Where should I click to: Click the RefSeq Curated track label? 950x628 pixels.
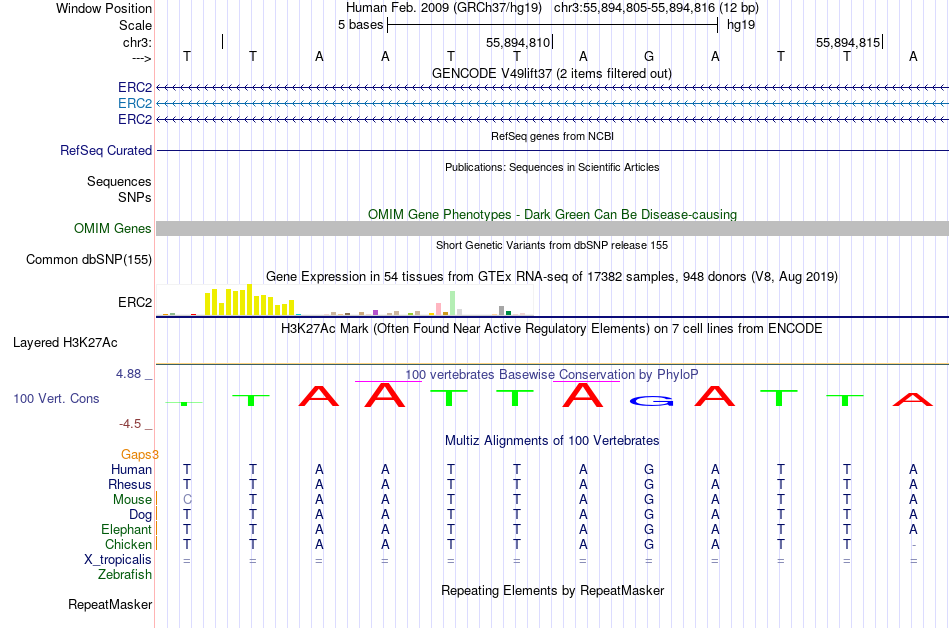106,150
